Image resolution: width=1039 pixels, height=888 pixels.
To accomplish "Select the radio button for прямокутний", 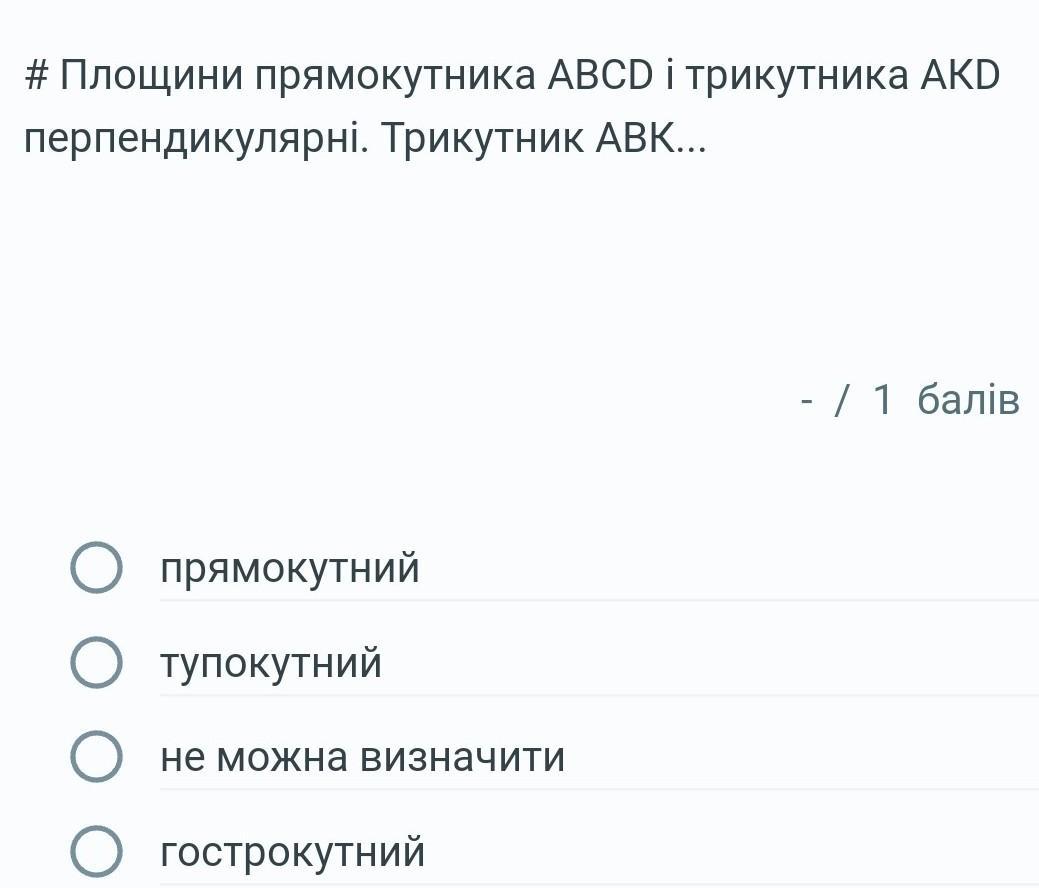I will tap(97, 570).
